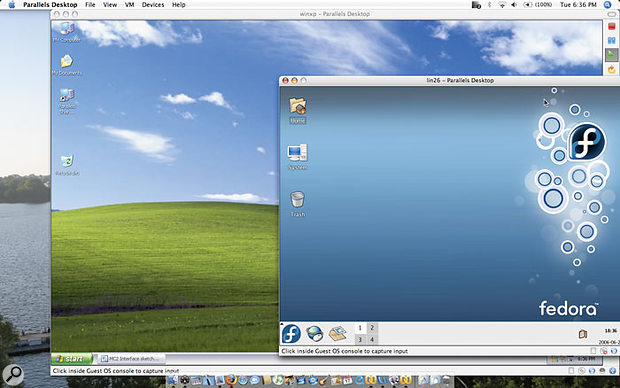Click the clipboard tray icon in Fedora panel
The width and height of the screenshot is (620, 388).
pyautogui.click(x=582, y=334)
